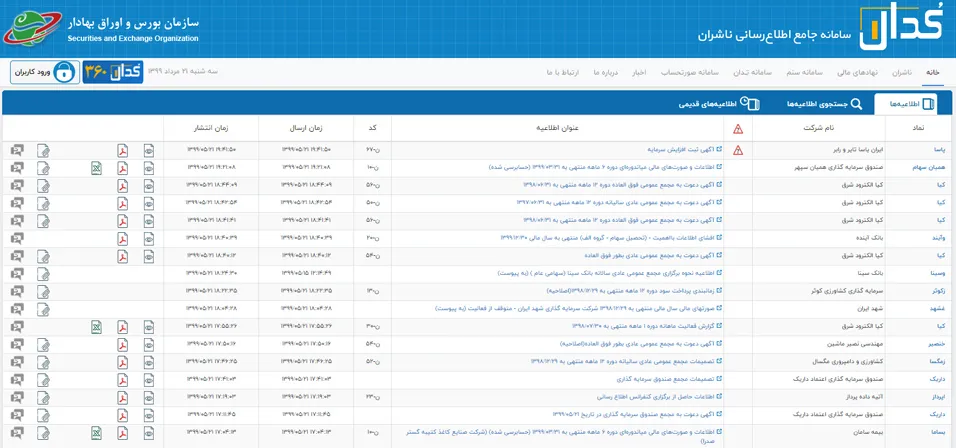Open the وآیند symbol link
956x448 pixels.
(x=940, y=239)
